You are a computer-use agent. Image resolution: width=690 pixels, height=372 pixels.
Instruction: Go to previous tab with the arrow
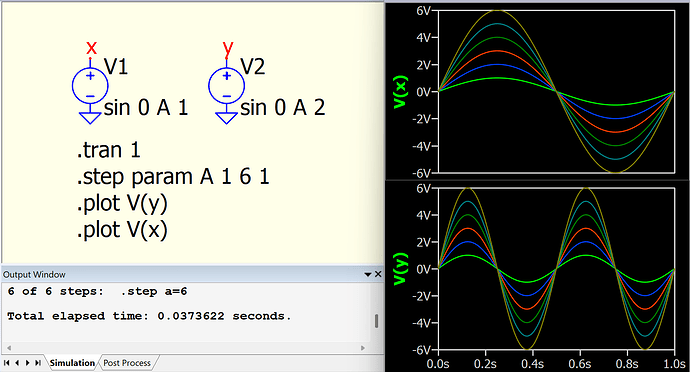(17, 363)
